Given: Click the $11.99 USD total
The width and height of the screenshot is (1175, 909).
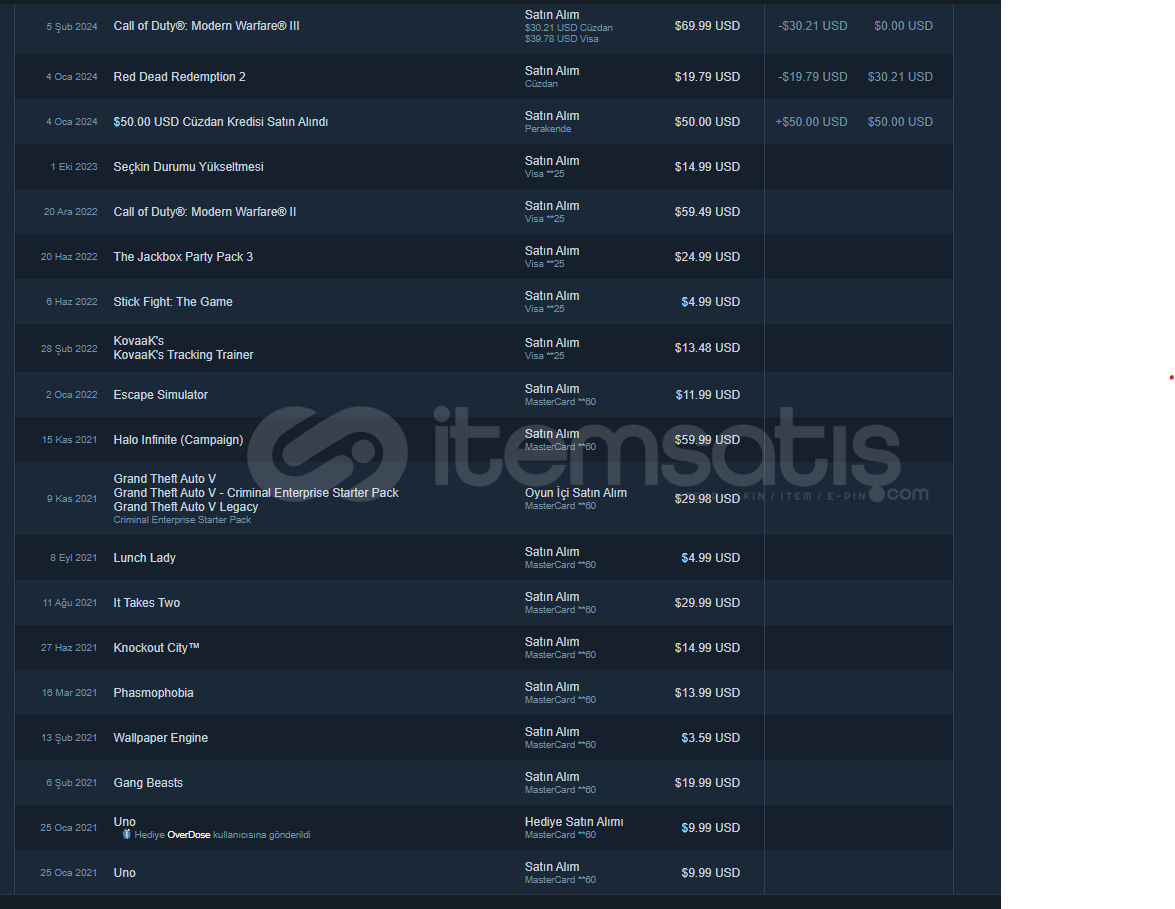Looking at the screenshot, I should pyautogui.click(x=707, y=395).
